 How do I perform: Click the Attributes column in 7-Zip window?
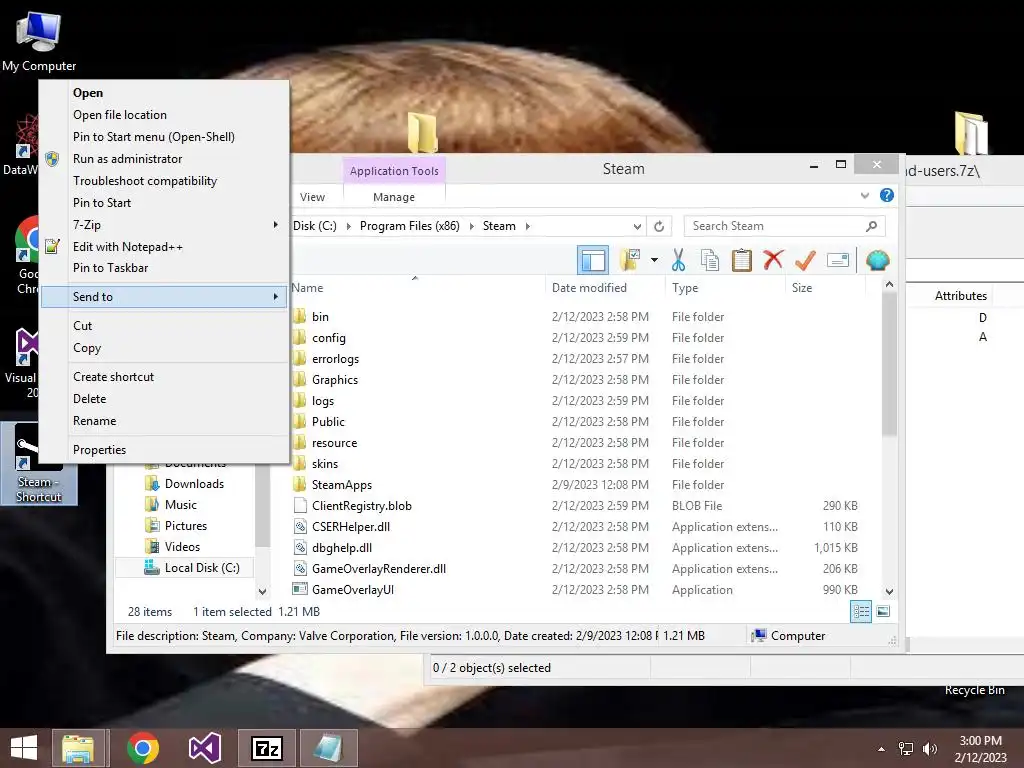[960, 296]
